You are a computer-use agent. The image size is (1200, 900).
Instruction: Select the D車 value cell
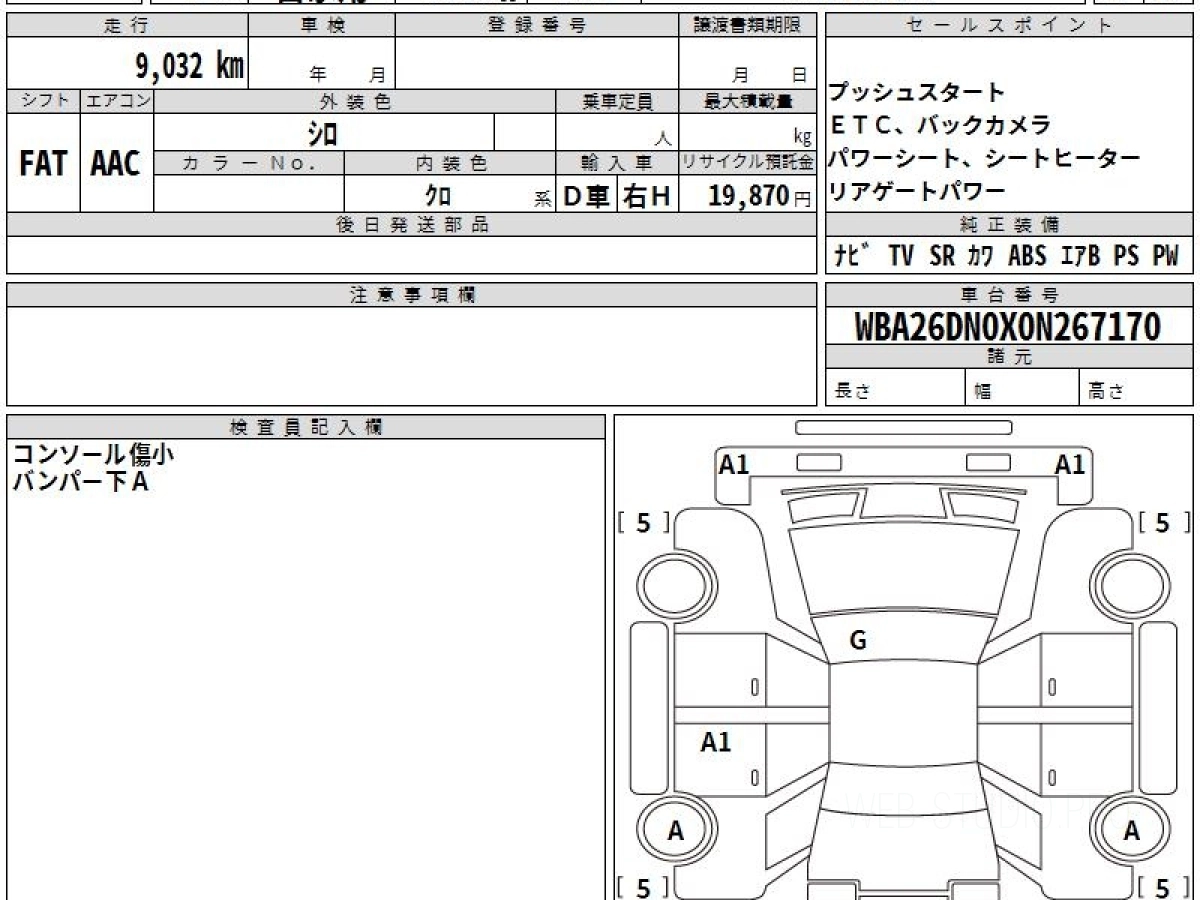[586, 196]
